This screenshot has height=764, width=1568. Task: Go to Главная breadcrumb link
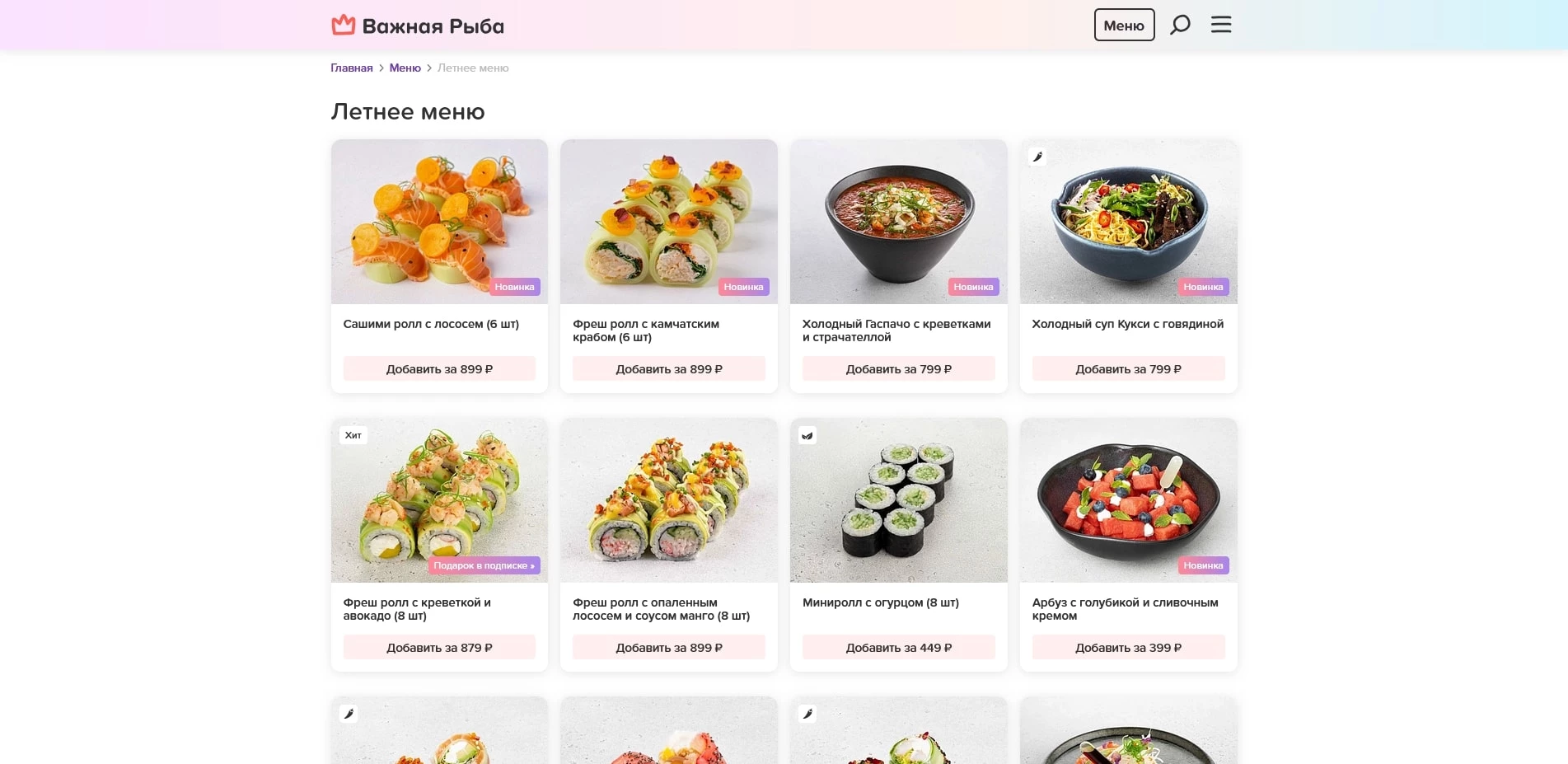click(x=352, y=68)
